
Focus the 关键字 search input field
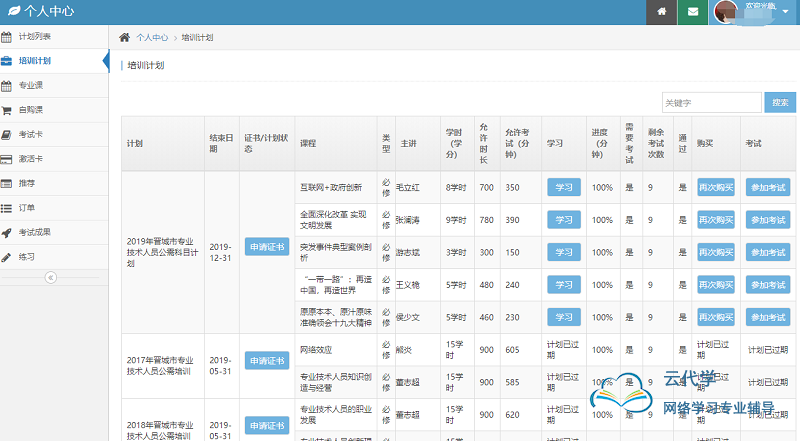tap(711, 102)
